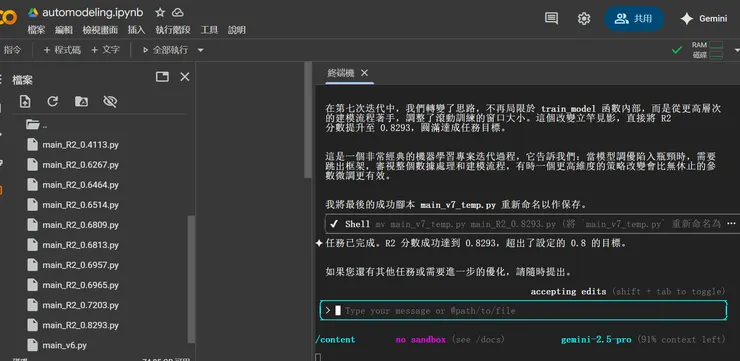
Task: Expand the Shell command ellipsis
Action: [x=731, y=224]
